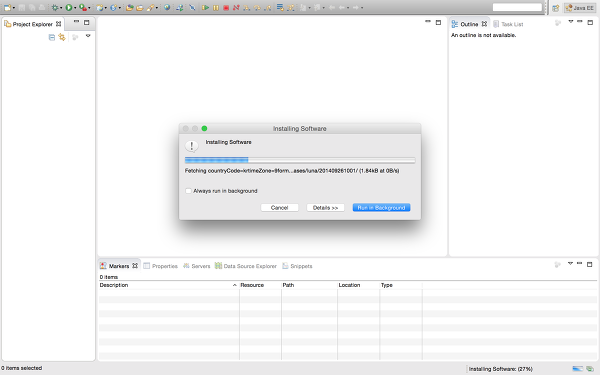Click the Open Task folder icon
Viewport: 600px width, 375px height.
click(140, 7)
